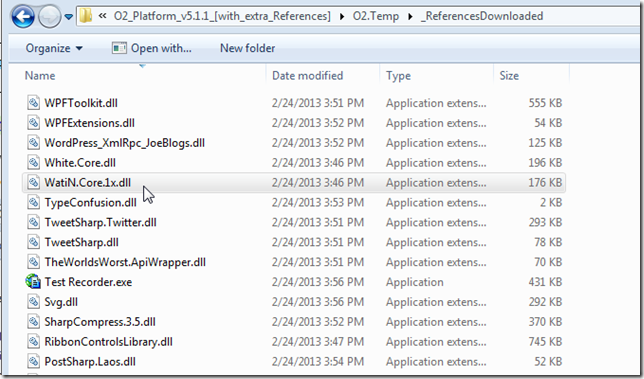This screenshot has height=379, width=644.
Task: Click TweetSharp.Twitter.dll file icon
Action: point(33,222)
